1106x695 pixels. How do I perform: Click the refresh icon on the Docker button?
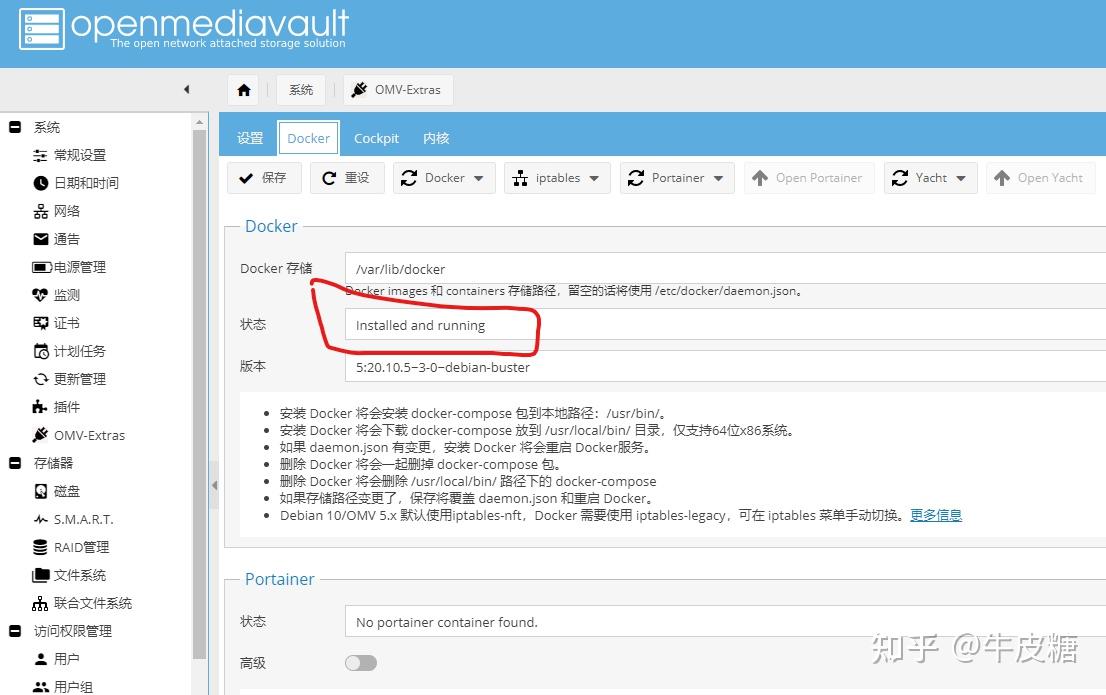click(409, 178)
